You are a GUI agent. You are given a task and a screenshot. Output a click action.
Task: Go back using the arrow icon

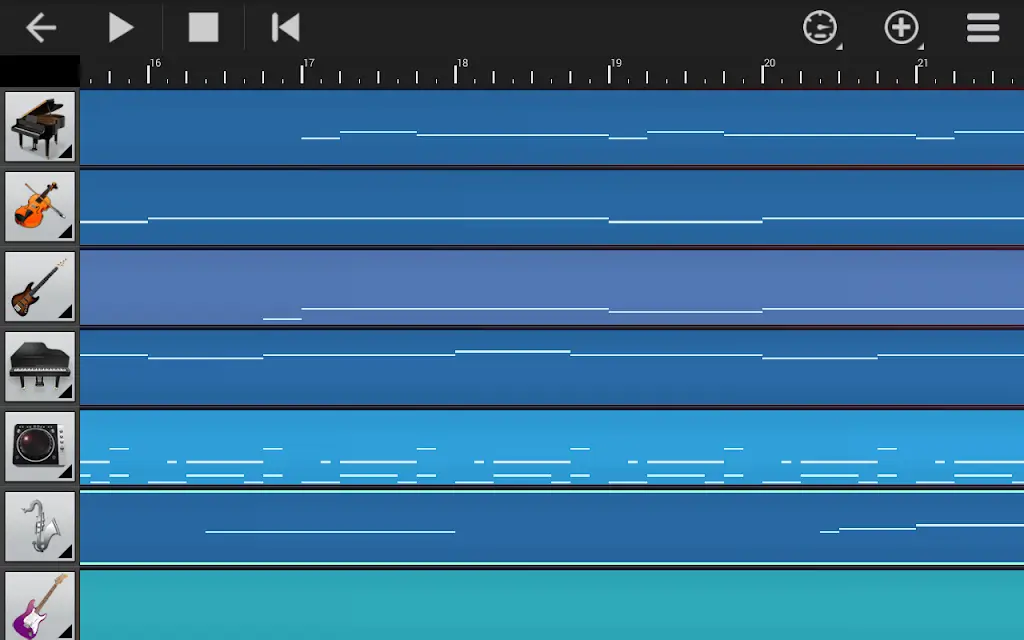tap(40, 28)
